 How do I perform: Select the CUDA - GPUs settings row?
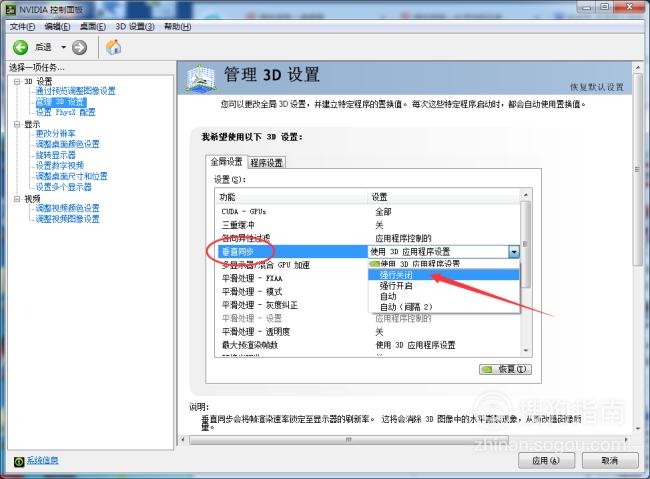[x=369, y=212]
